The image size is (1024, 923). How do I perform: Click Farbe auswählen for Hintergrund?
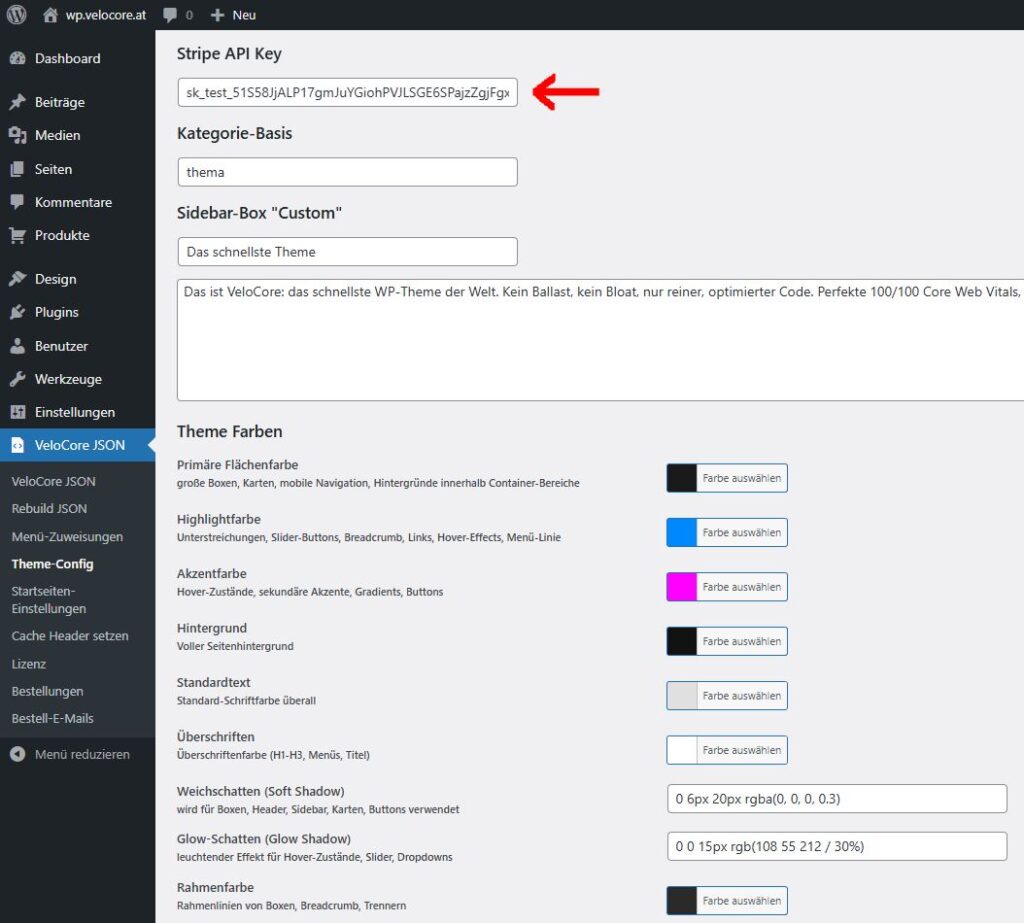tap(727, 641)
